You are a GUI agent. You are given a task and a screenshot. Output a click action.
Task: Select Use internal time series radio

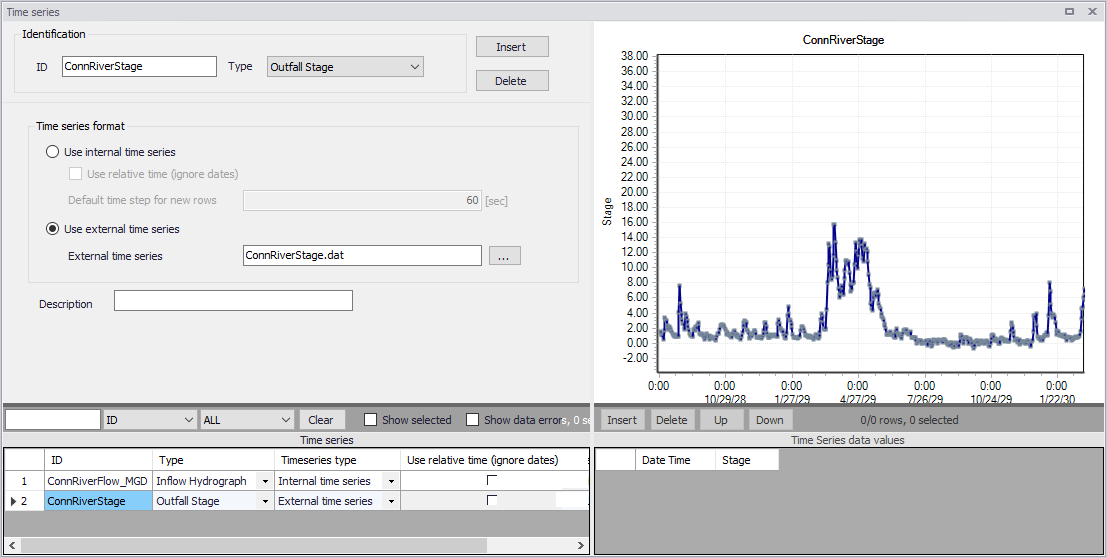52,152
